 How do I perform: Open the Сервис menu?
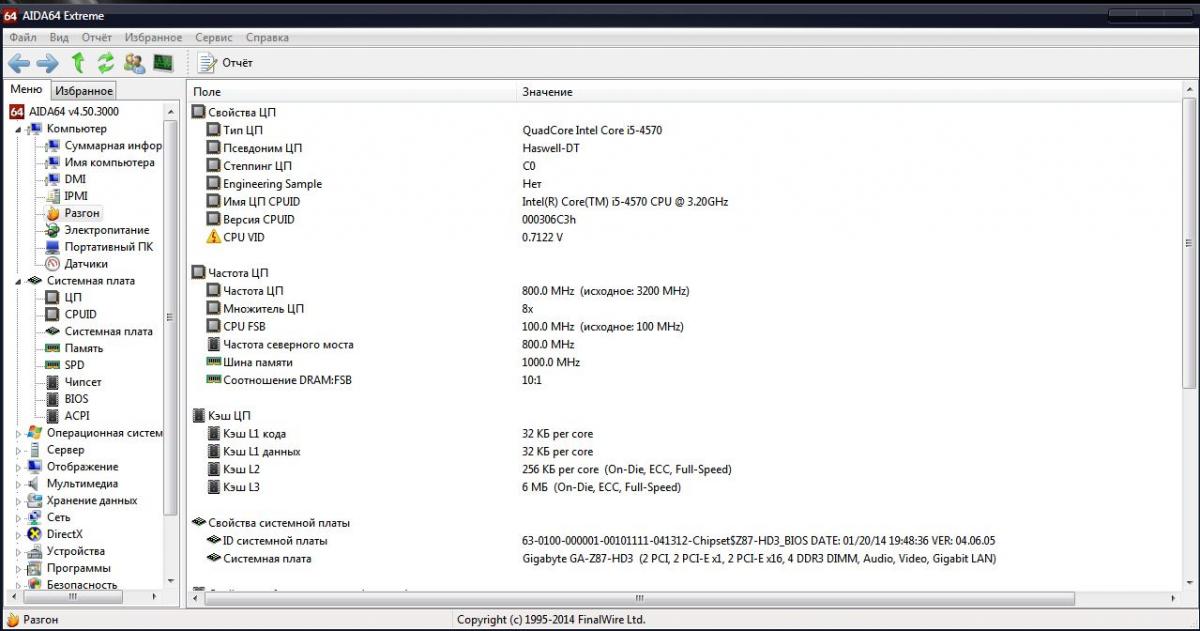pos(213,37)
